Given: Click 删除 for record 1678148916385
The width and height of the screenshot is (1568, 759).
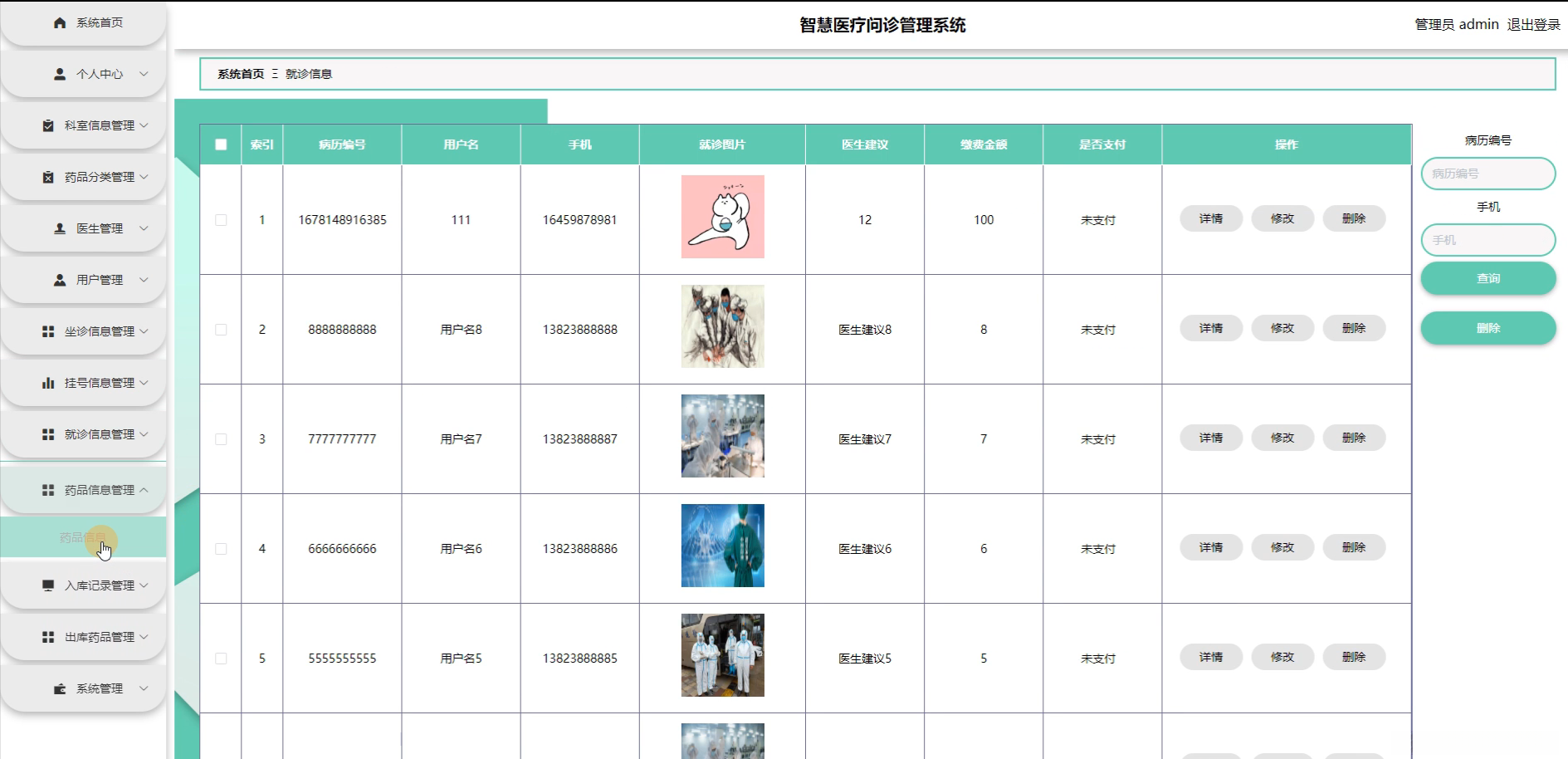Looking at the screenshot, I should (1354, 218).
